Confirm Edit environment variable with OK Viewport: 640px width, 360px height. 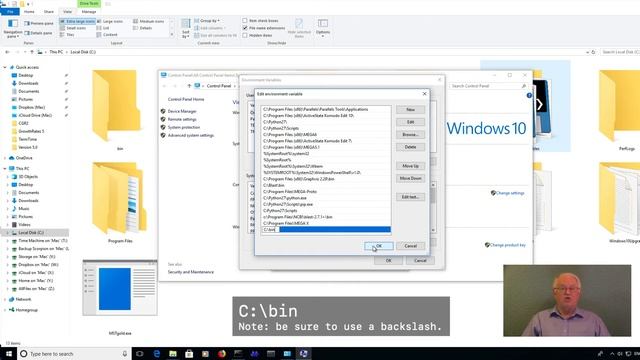[379, 246]
